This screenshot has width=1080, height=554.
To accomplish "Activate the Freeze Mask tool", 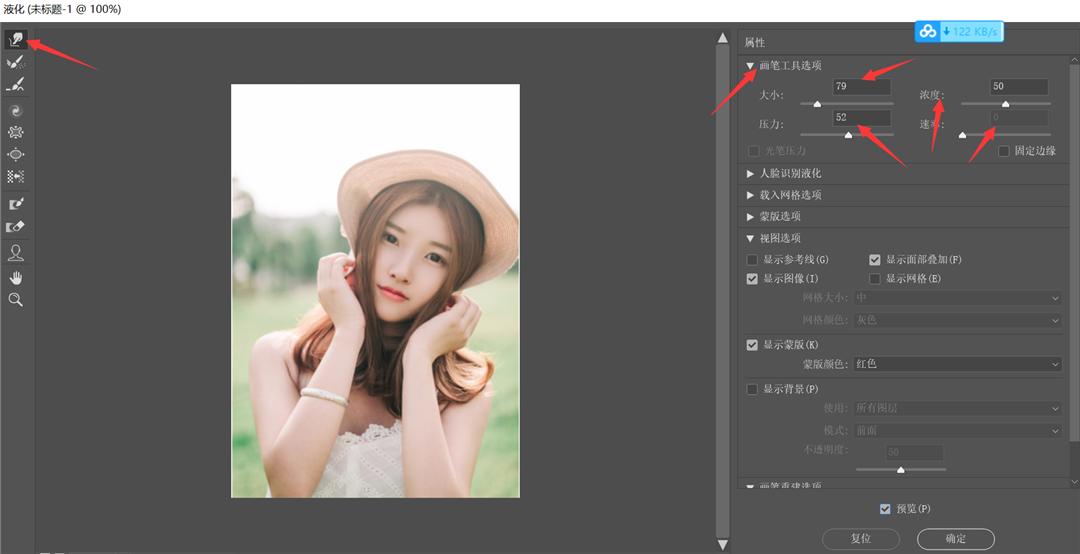I will pyautogui.click(x=15, y=204).
